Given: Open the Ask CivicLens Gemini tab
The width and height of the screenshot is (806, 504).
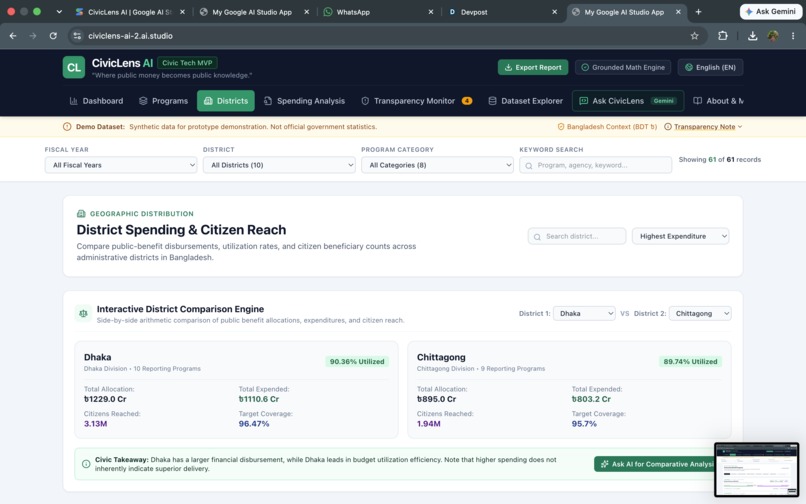Looking at the screenshot, I should 628,101.
